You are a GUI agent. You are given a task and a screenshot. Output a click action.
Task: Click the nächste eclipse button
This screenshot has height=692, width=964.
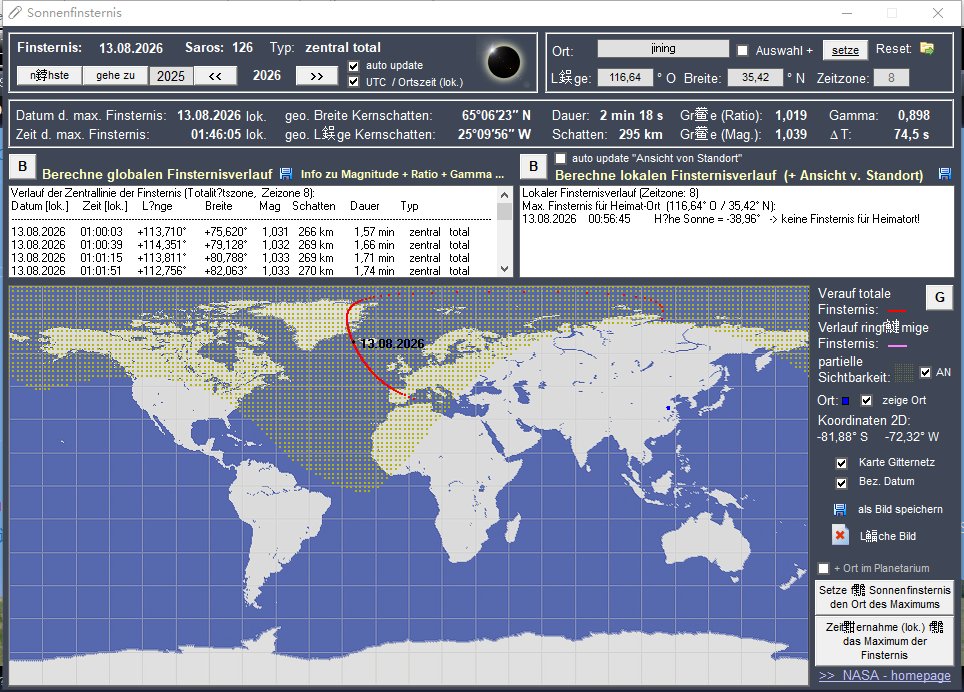tap(49, 75)
